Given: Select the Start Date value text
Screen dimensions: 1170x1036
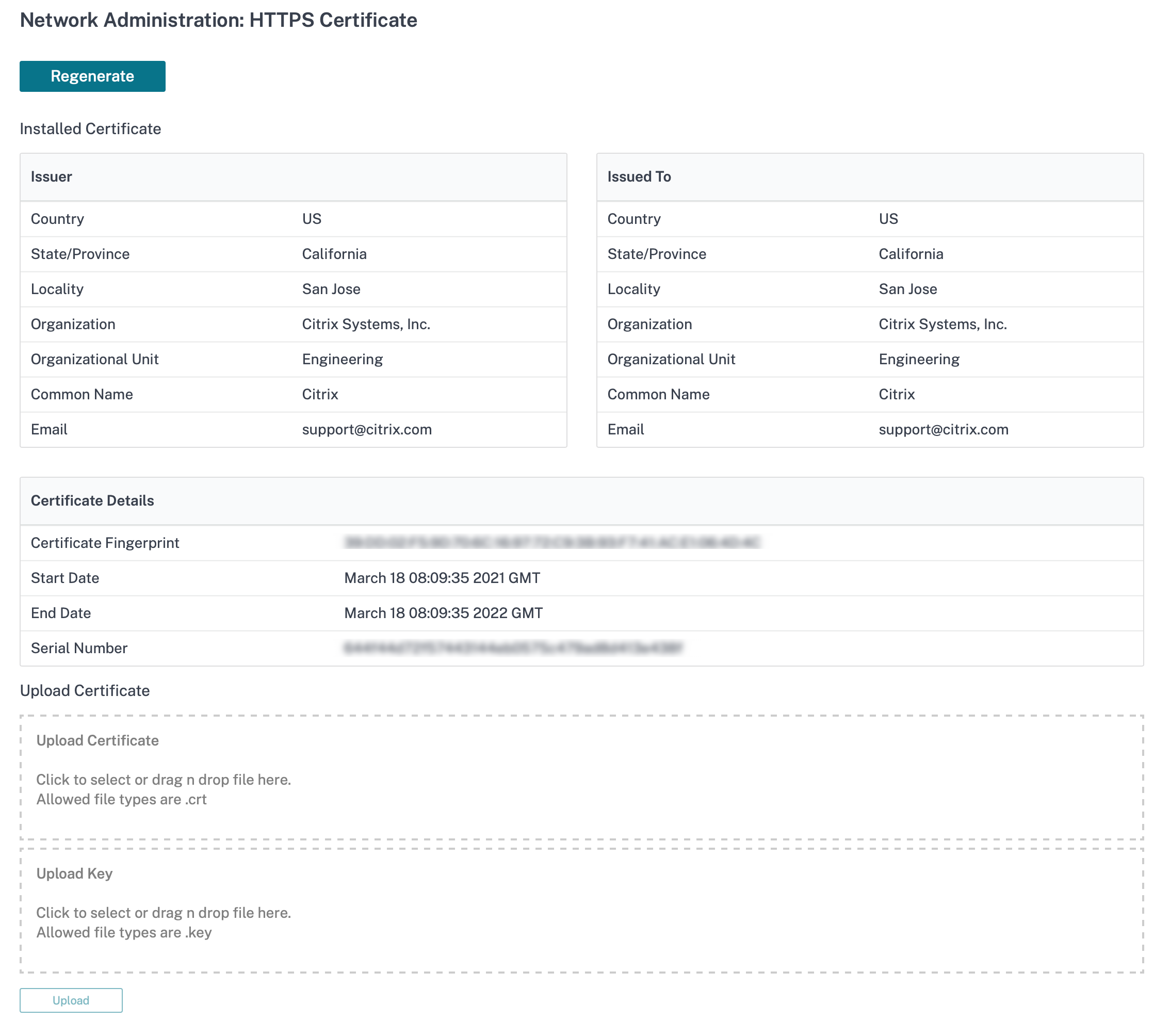Looking at the screenshot, I should click(442, 577).
